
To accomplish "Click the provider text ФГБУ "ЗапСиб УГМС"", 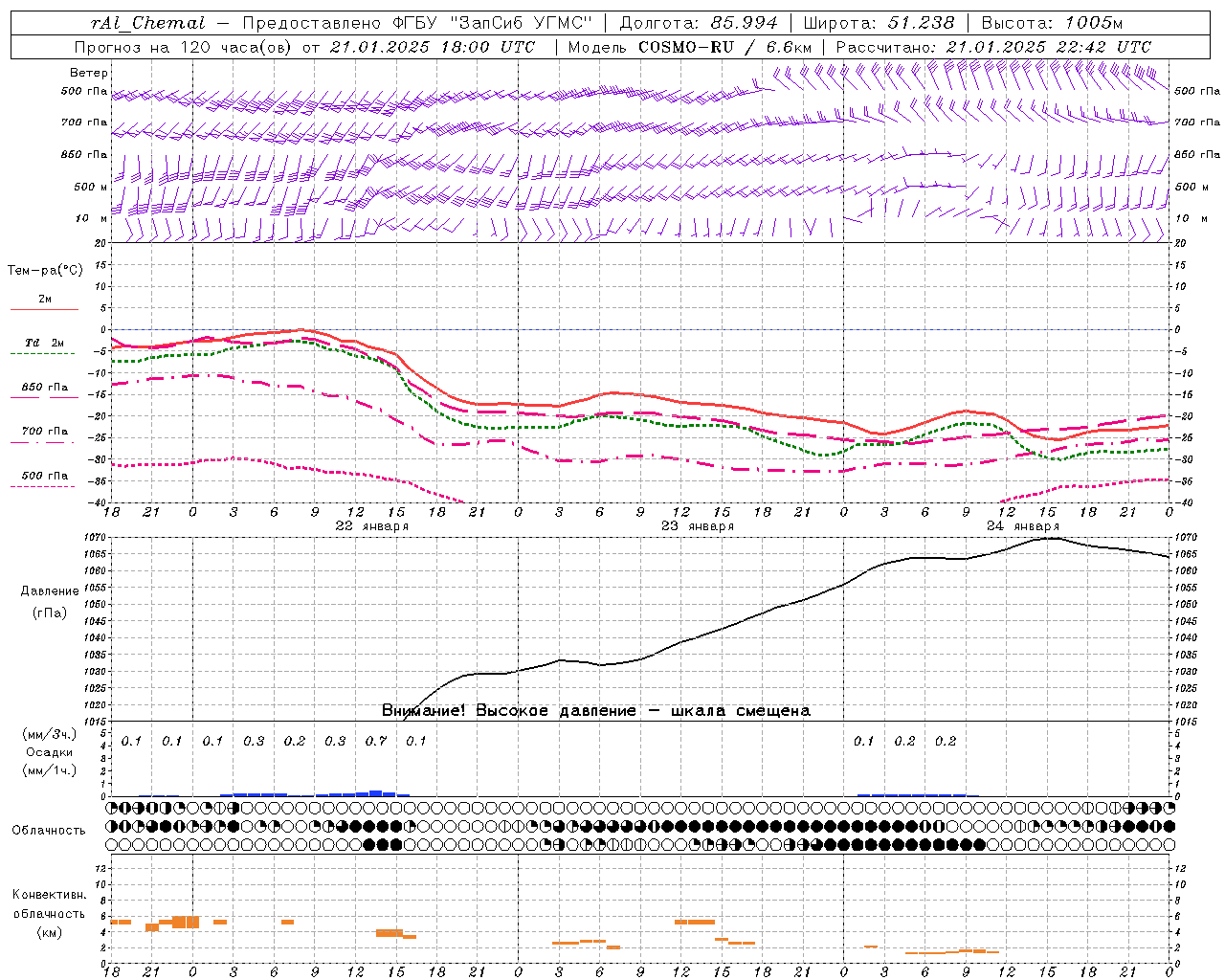I will (493, 23).
